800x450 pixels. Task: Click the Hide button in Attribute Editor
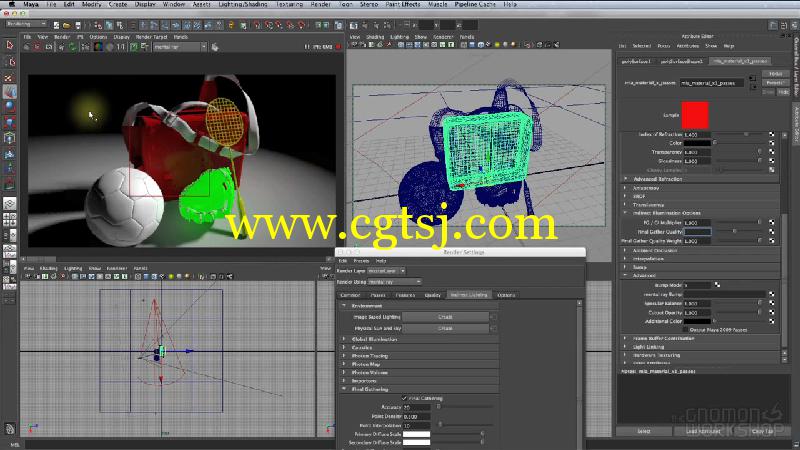pyautogui.click(x=784, y=92)
